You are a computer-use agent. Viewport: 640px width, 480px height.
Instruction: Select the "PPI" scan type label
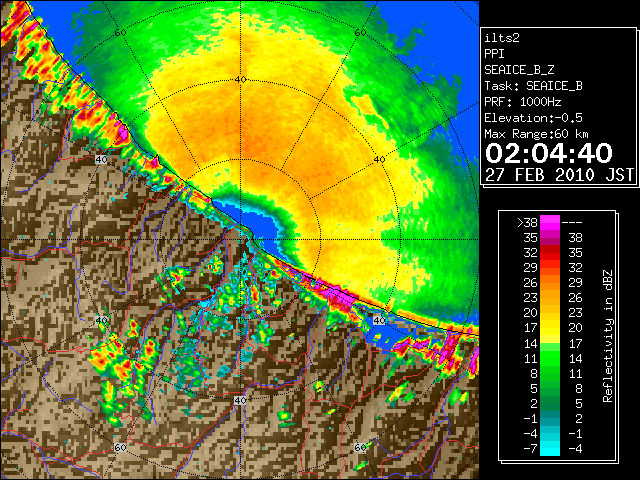pyautogui.click(x=494, y=54)
